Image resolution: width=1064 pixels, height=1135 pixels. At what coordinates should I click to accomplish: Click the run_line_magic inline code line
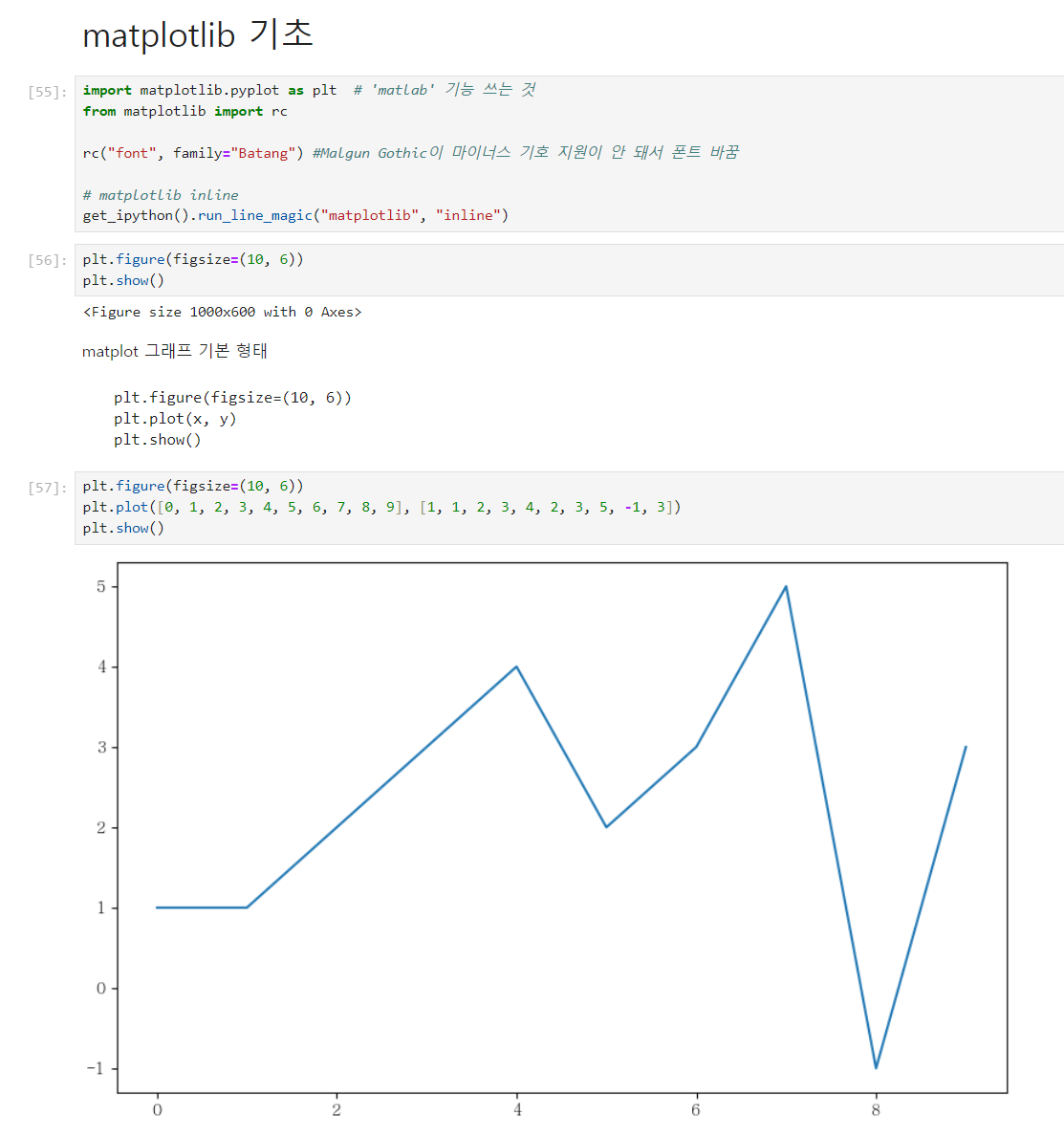click(x=295, y=216)
